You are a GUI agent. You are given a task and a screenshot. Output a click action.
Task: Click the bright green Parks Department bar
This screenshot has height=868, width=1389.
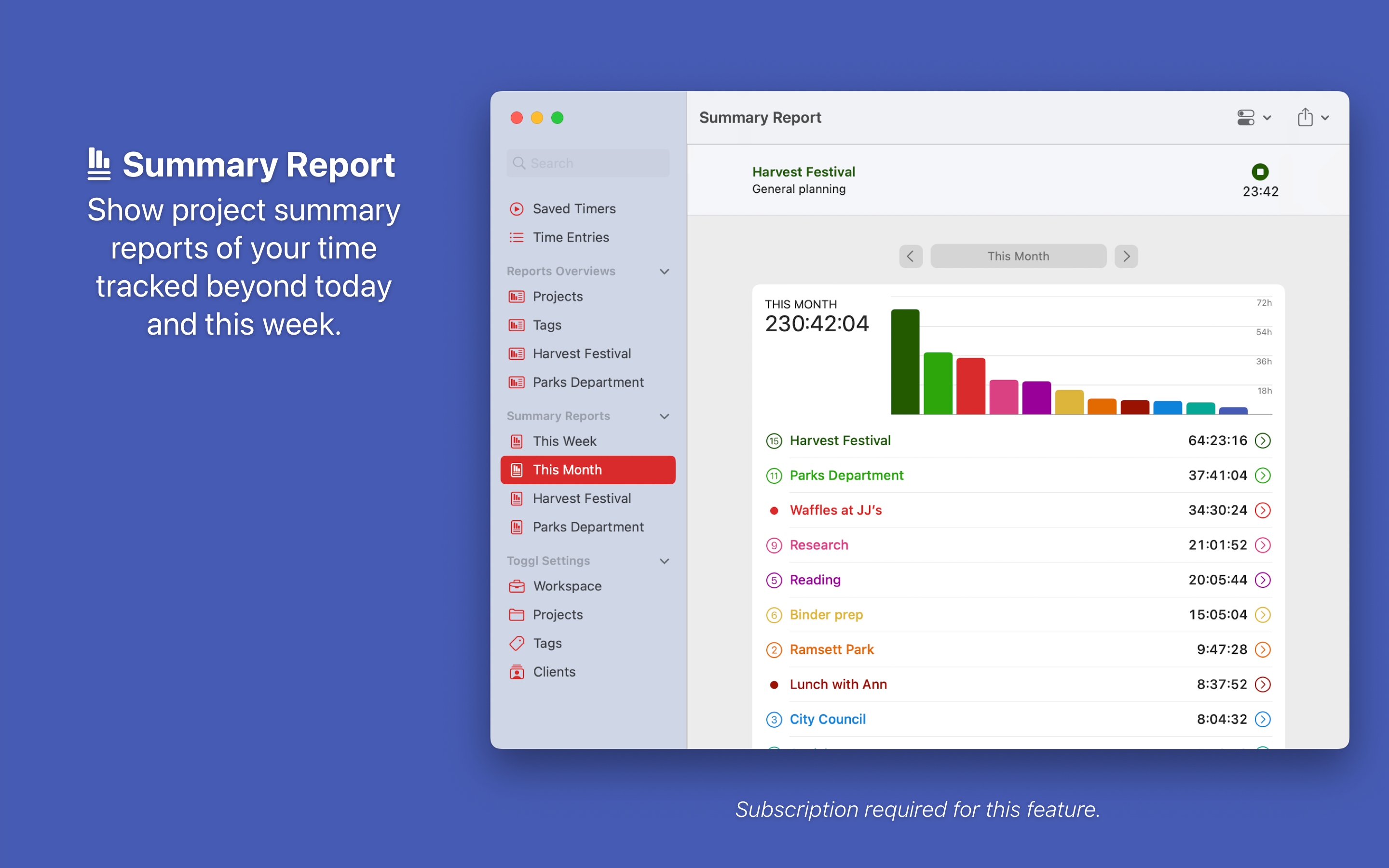click(938, 383)
